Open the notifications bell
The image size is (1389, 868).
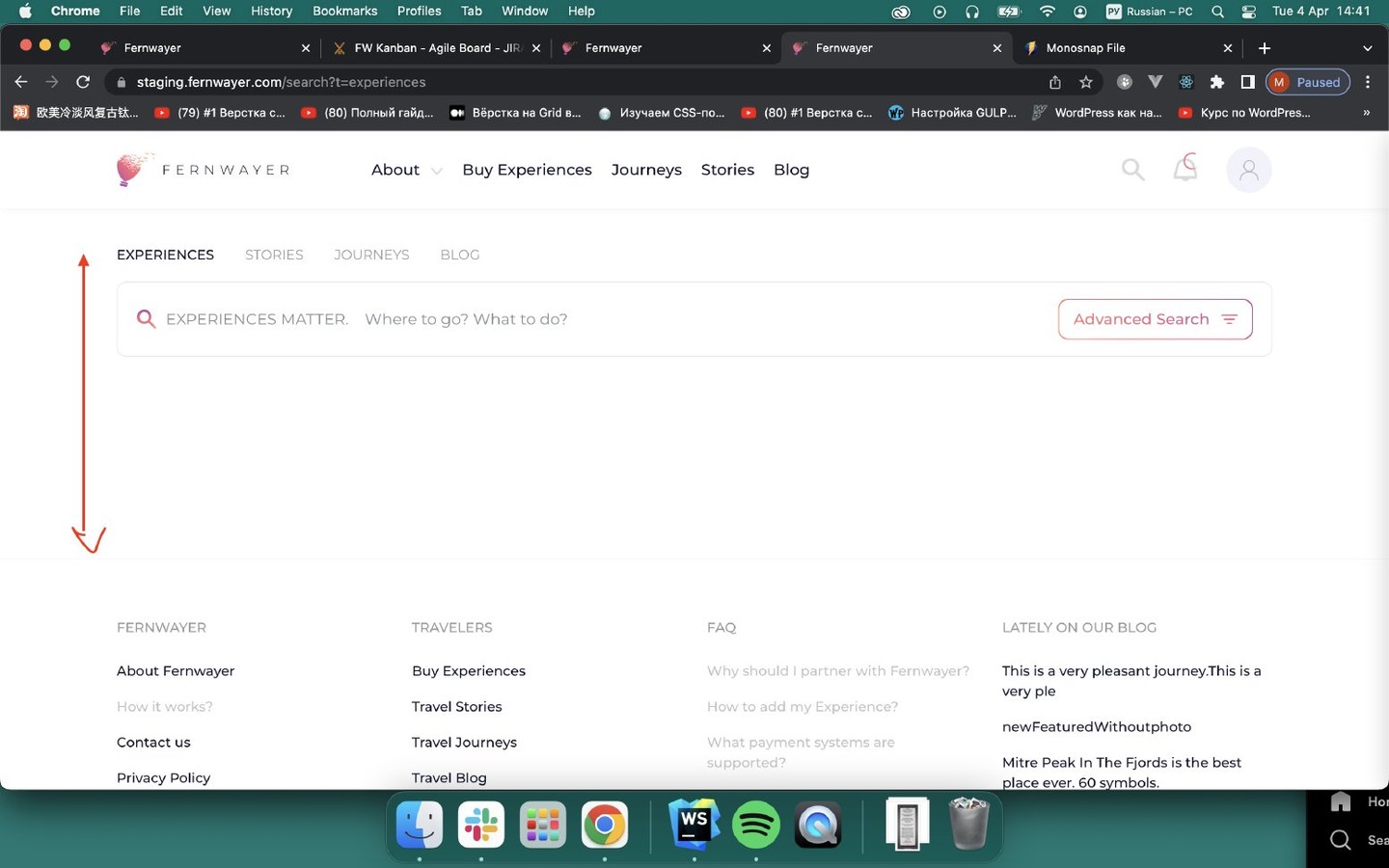(x=1185, y=168)
